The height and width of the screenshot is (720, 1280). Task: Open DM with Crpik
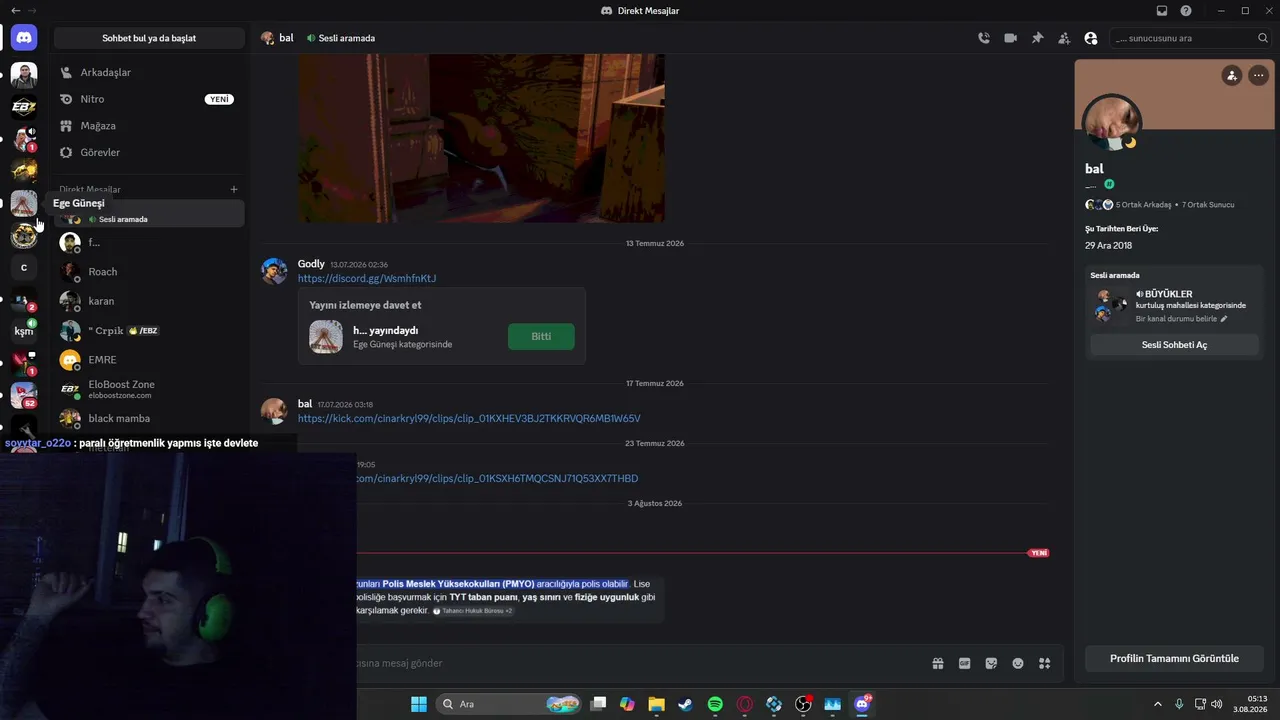tap(149, 330)
